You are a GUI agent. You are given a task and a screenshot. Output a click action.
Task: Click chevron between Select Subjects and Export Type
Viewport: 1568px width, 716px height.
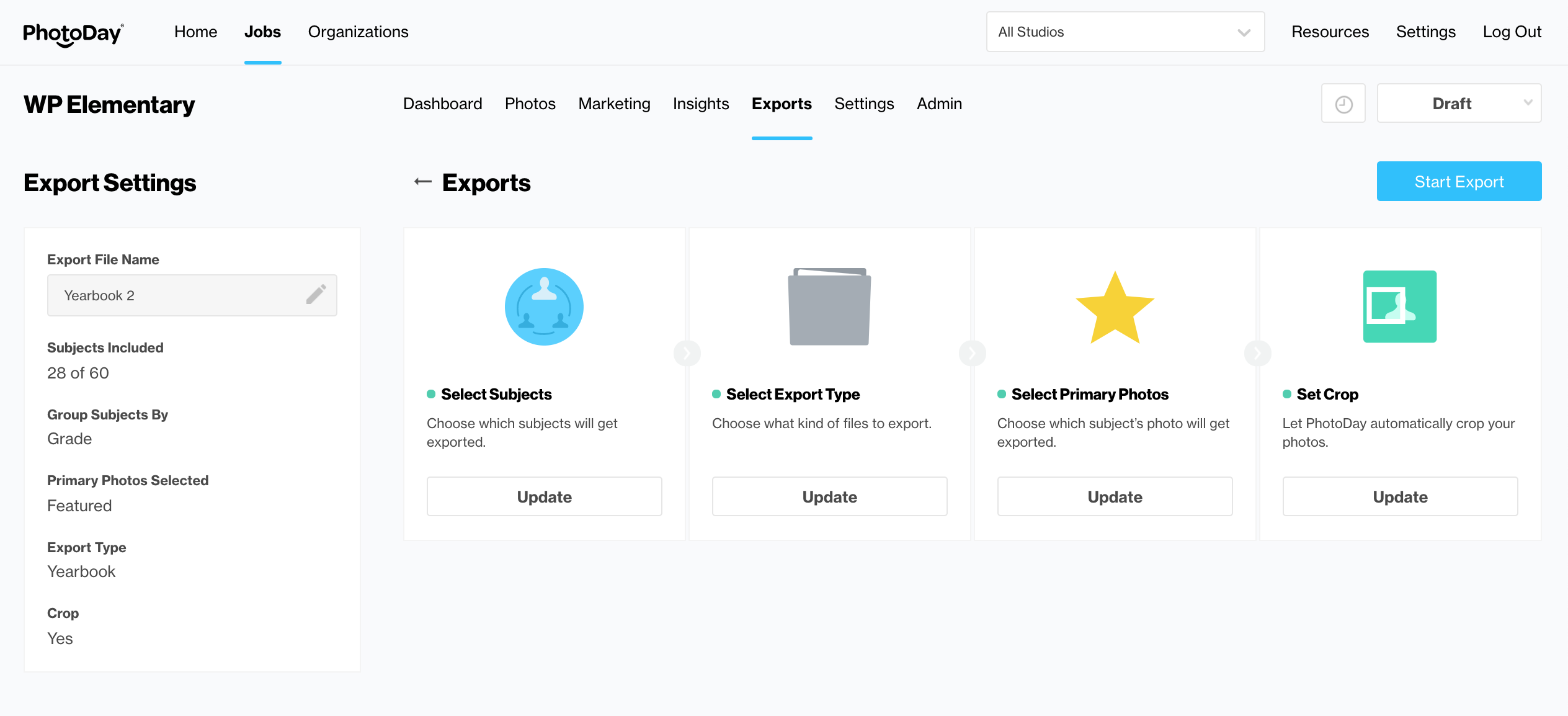[687, 353]
